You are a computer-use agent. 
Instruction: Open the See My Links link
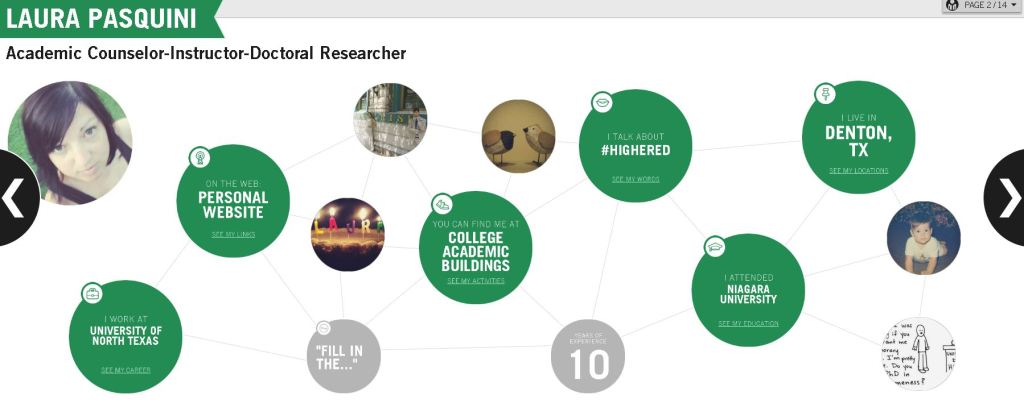click(x=233, y=234)
